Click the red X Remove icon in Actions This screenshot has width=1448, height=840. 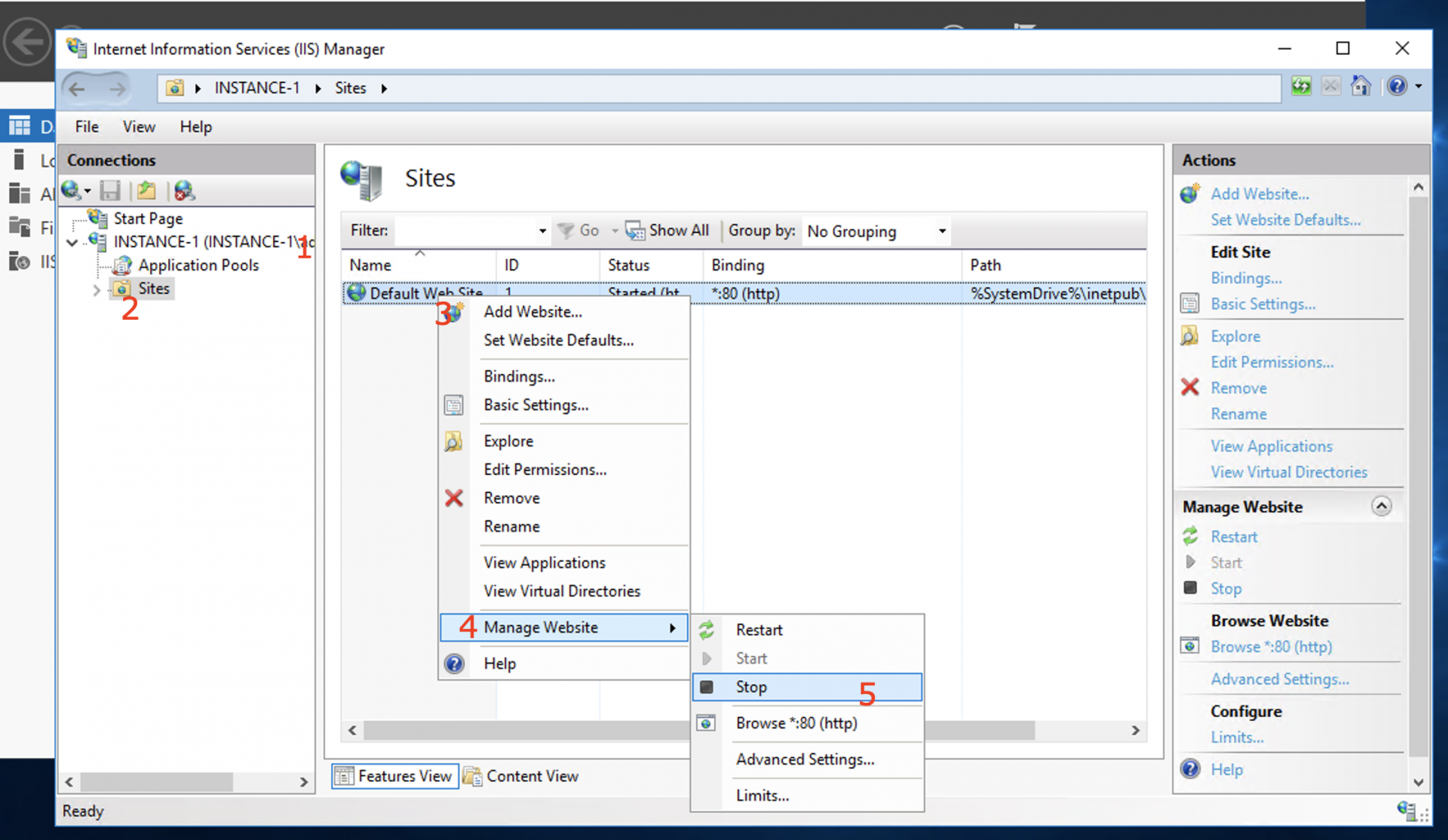(x=1190, y=388)
